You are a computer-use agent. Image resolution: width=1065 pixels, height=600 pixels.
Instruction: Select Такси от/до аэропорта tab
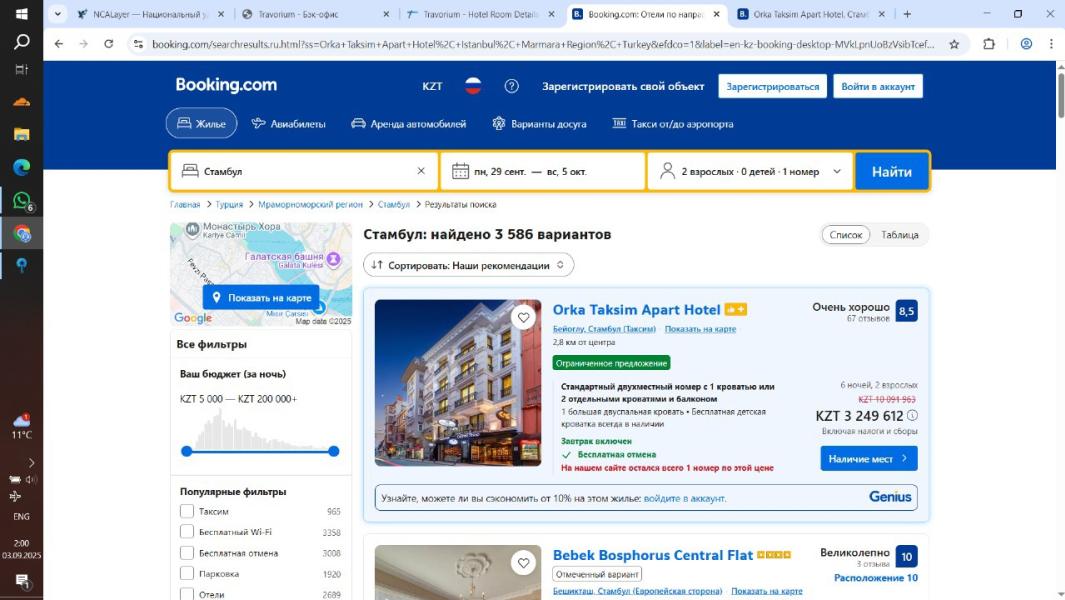pos(672,124)
